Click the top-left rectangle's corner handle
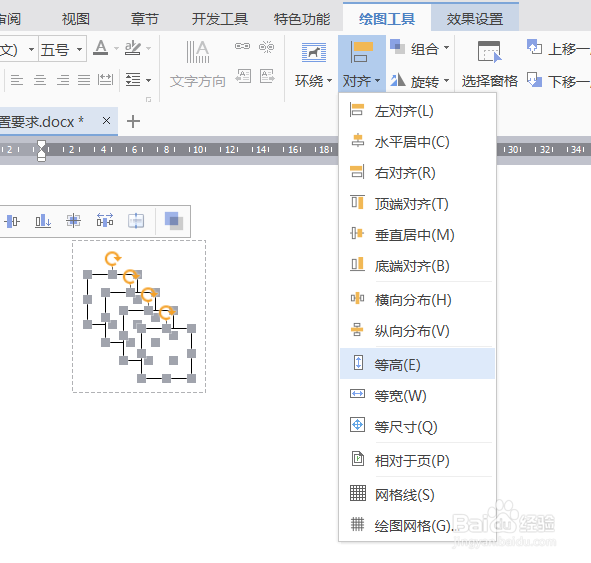The width and height of the screenshot is (591, 563). coord(87,274)
